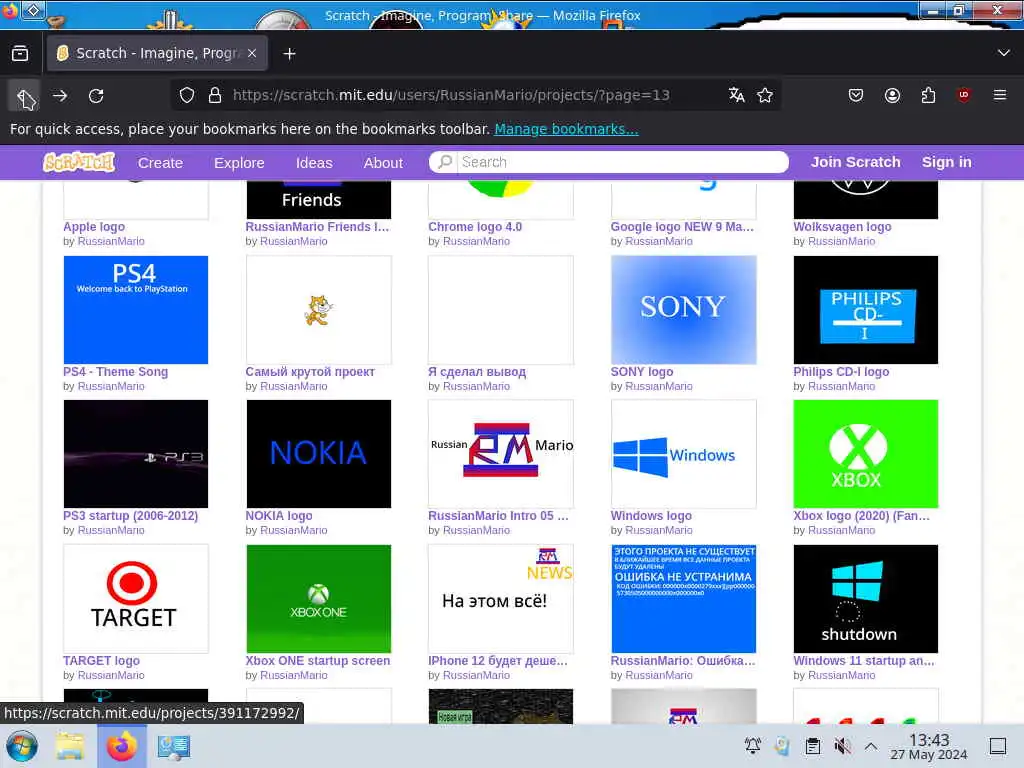This screenshot has height=768, width=1024.
Task: Click the Chrome logo 4.0 title link
Action: coord(475,227)
